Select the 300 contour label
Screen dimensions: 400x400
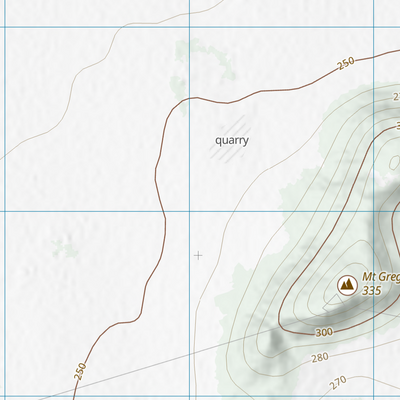pyautogui.click(x=324, y=332)
